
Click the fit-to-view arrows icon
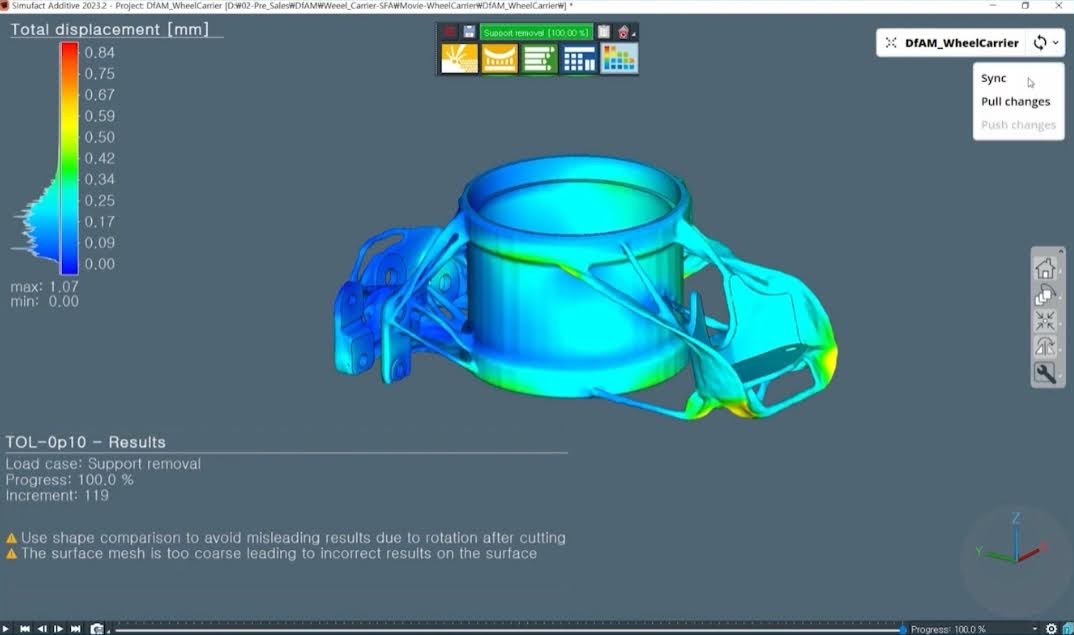click(x=1045, y=320)
